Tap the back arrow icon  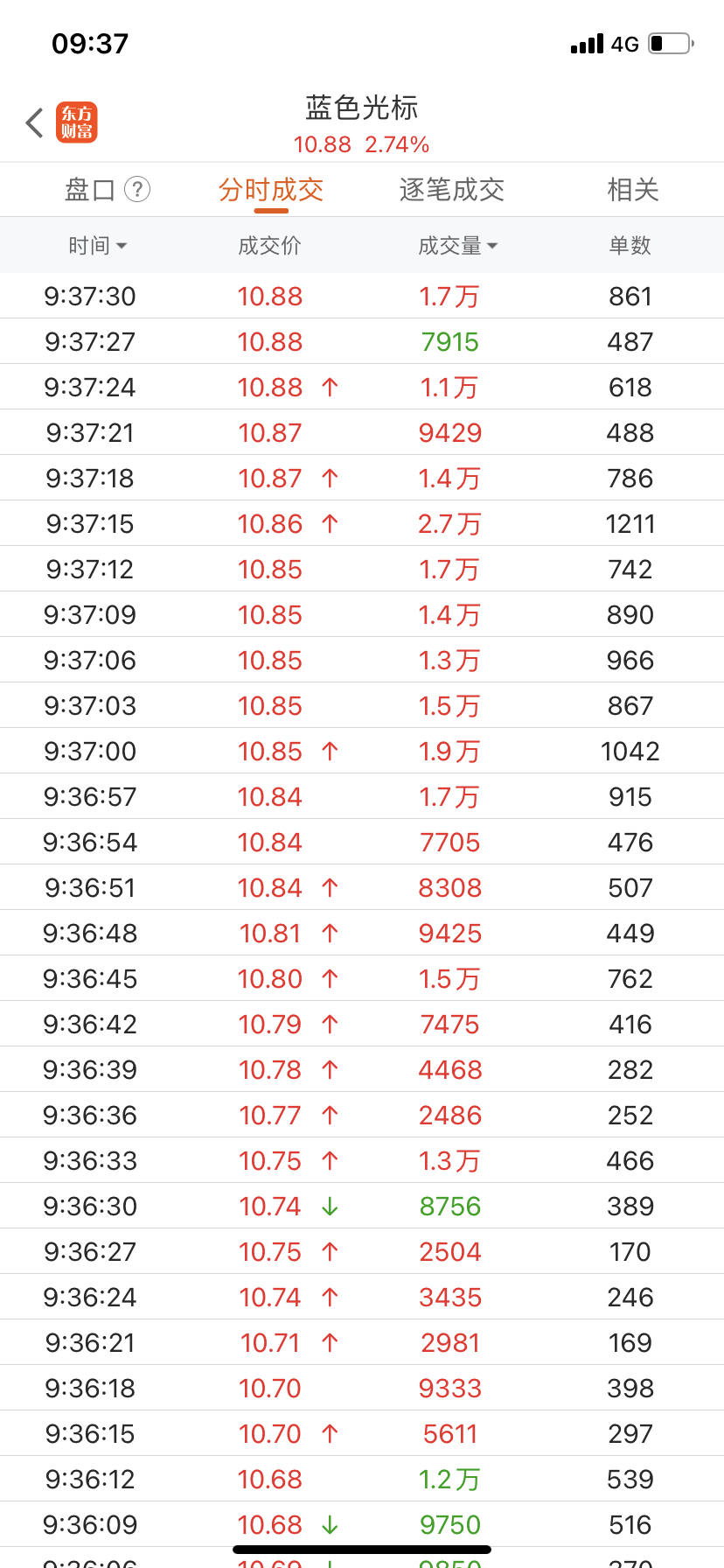35,123
